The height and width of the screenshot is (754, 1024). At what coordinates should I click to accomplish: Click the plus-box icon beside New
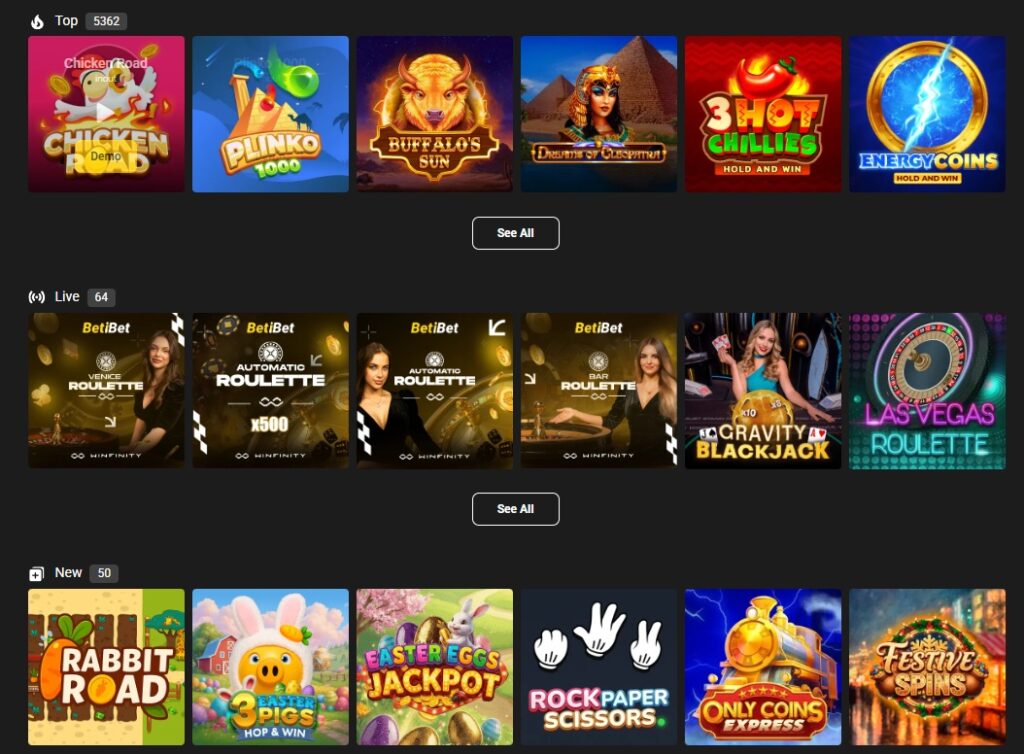click(x=37, y=573)
